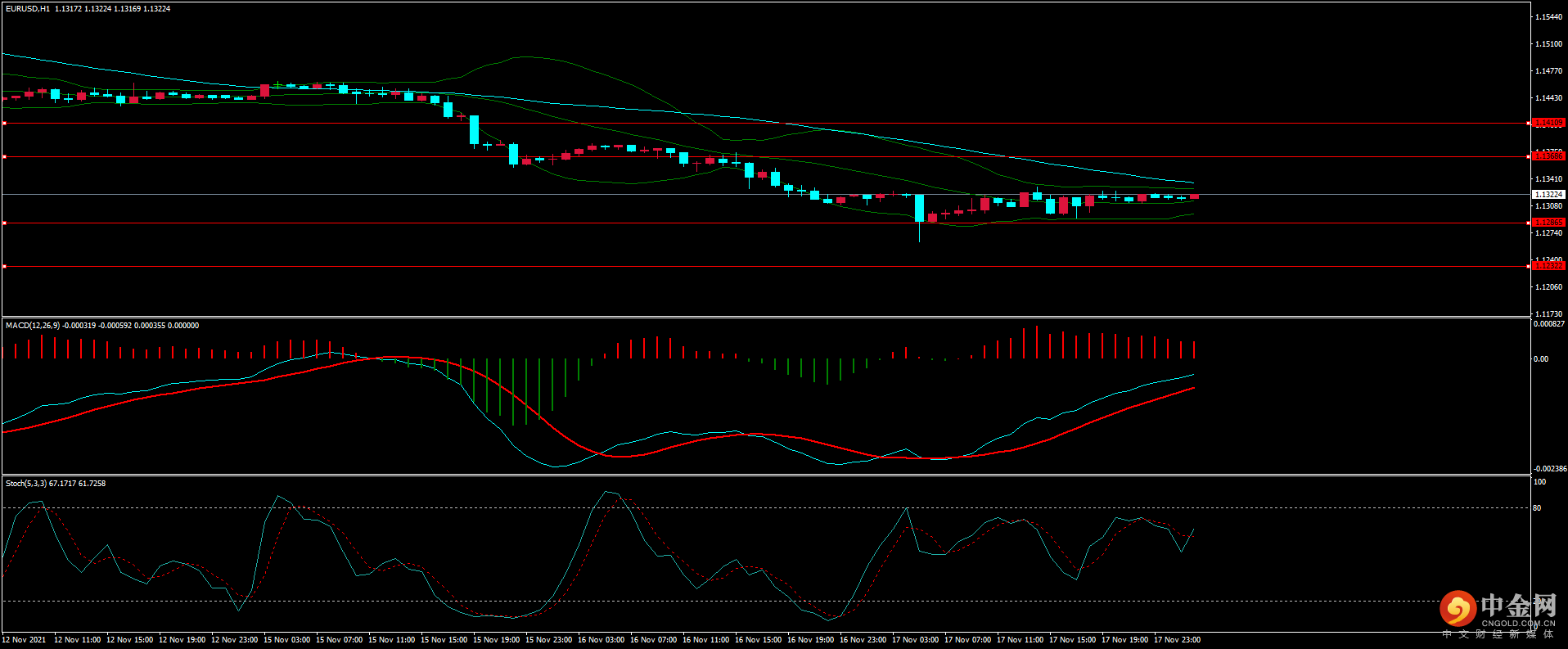The image size is (1568, 649).
Task: Click the 15 Nov 15:00 time label
Action: coord(444,640)
